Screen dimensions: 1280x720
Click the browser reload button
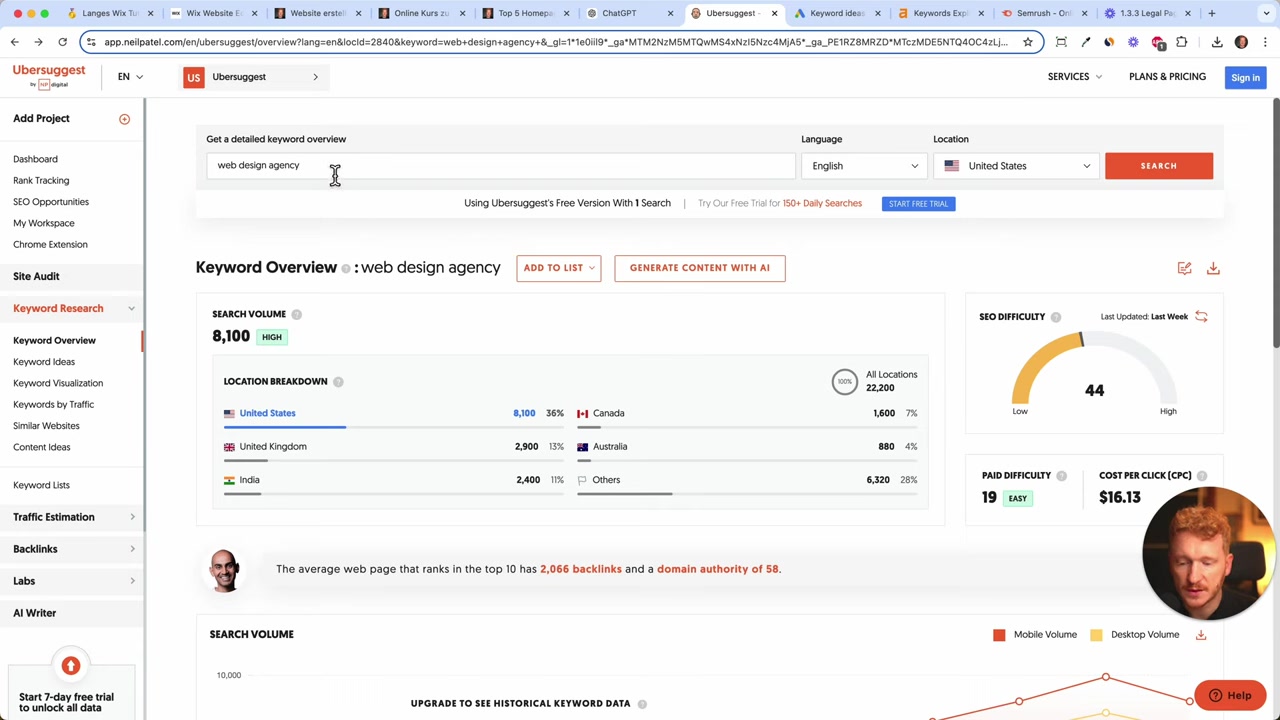point(62,42)
